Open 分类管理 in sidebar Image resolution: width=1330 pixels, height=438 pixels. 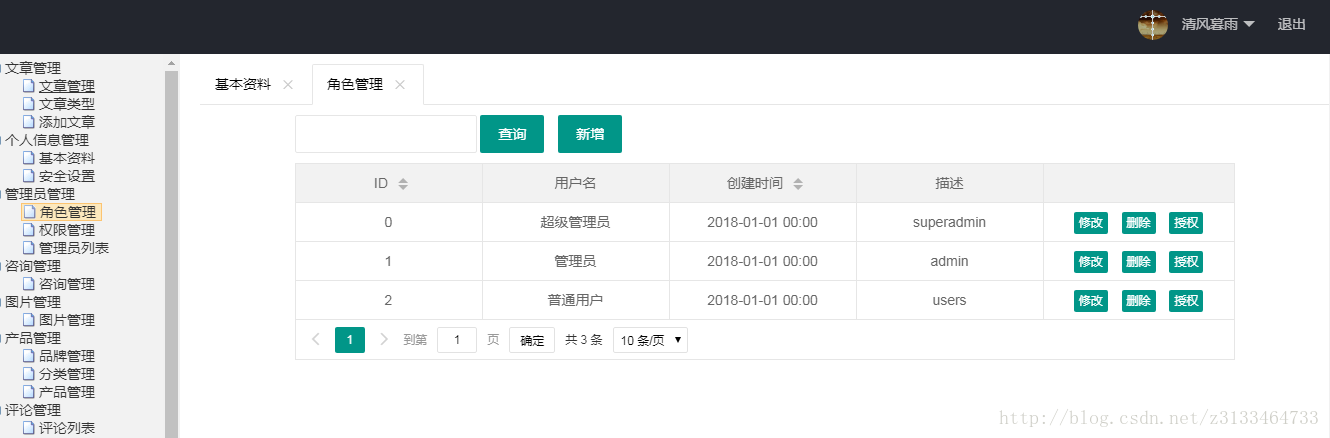pos(67,374)
